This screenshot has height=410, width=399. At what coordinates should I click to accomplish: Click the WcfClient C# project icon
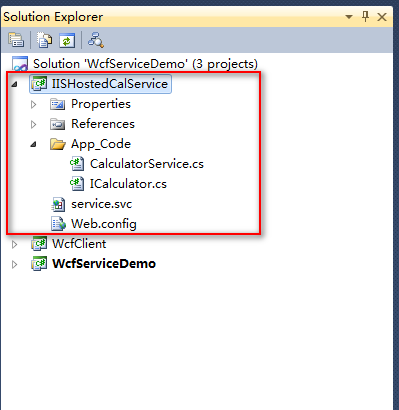pyautogui.click(x=39, y=244)
